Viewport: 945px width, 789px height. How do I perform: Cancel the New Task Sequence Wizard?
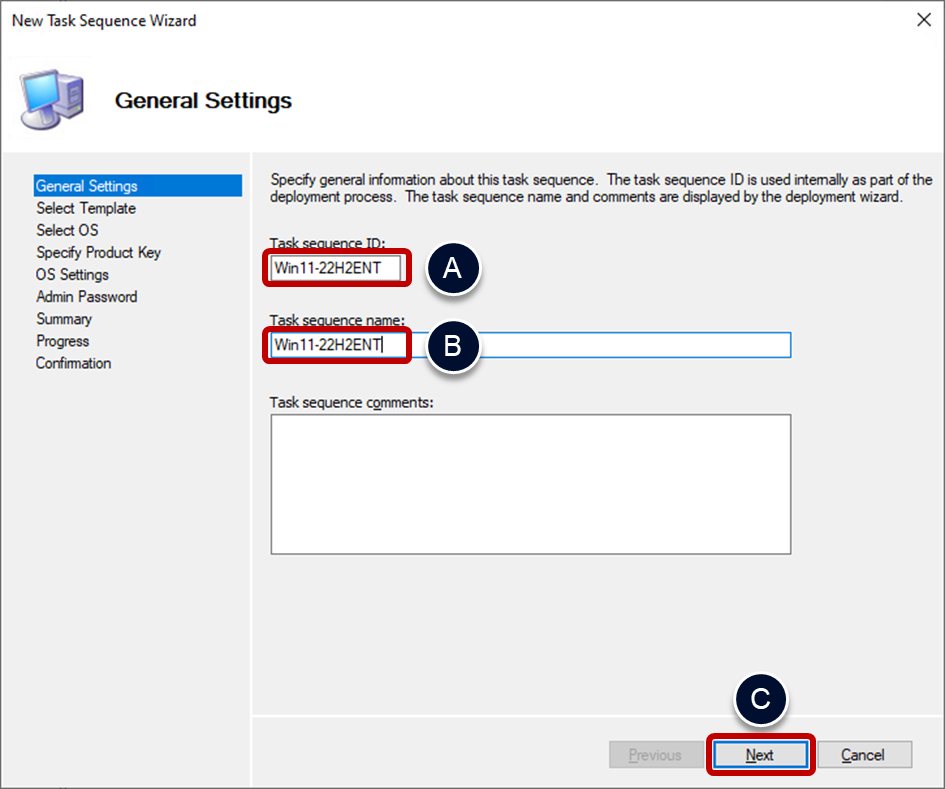[864, 754]
